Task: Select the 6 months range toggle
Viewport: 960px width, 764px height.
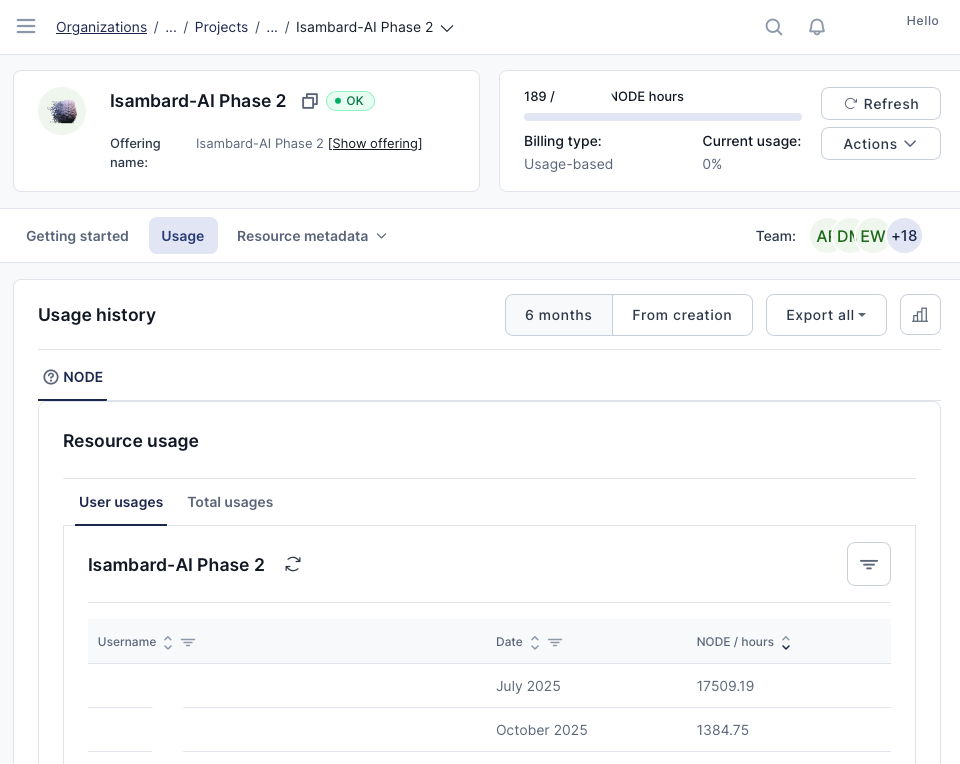Action: pyautogui.click(x=558, y=315)
